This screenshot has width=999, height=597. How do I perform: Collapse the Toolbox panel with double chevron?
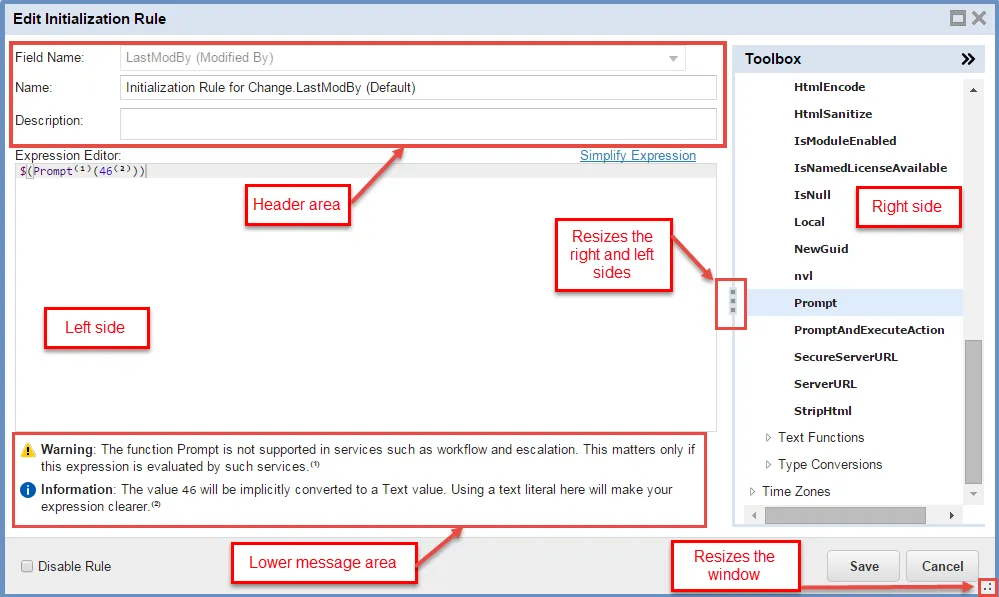[x=968, y=59]
